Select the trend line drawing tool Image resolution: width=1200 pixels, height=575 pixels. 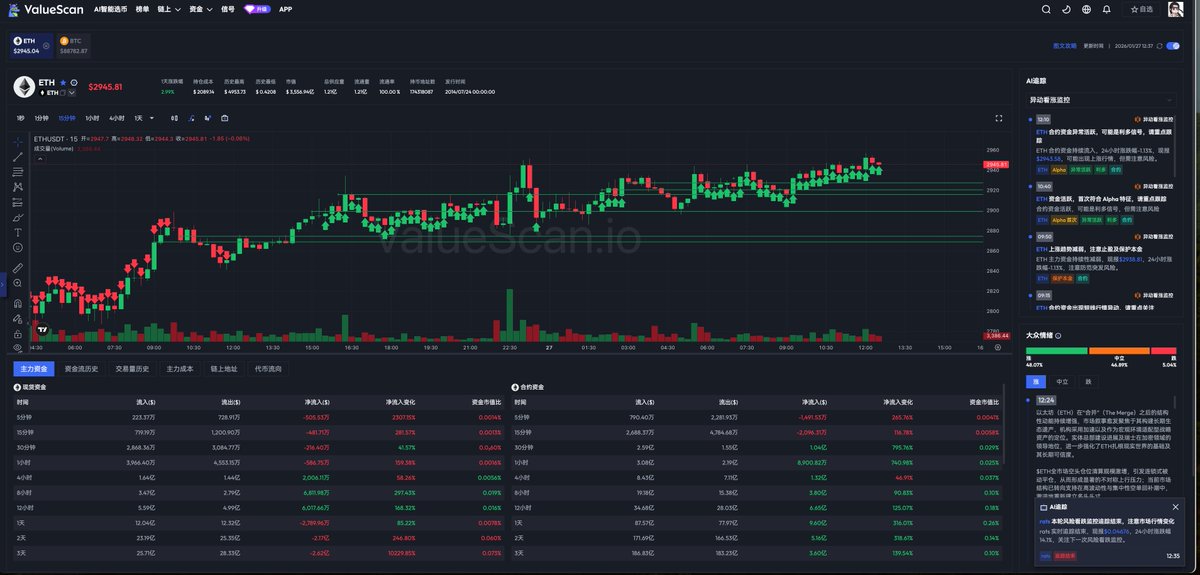[18, 157]
